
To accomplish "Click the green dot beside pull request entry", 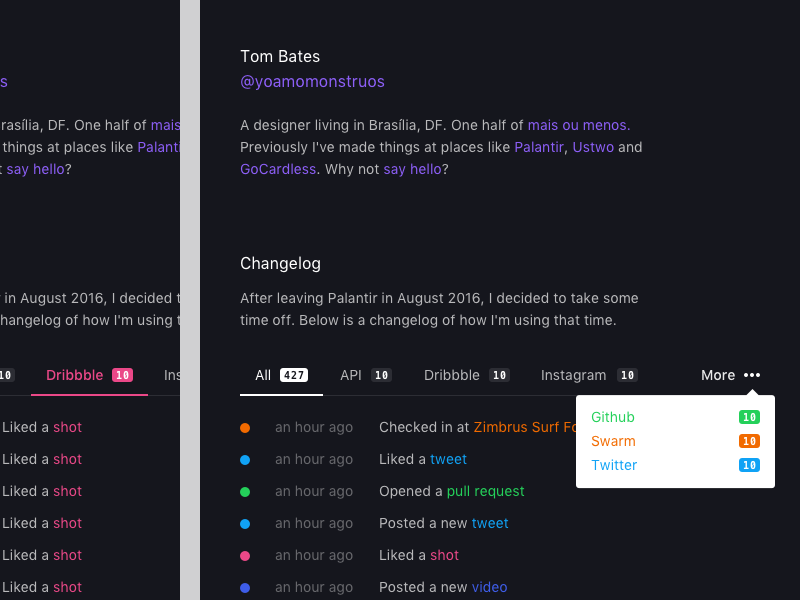I will tap(245, 491).
